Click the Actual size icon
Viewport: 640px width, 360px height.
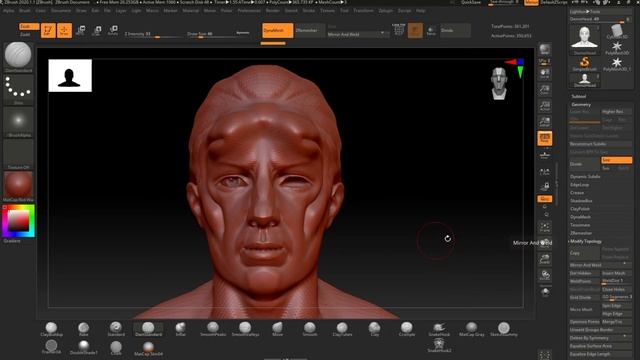(x=544, y=106)
